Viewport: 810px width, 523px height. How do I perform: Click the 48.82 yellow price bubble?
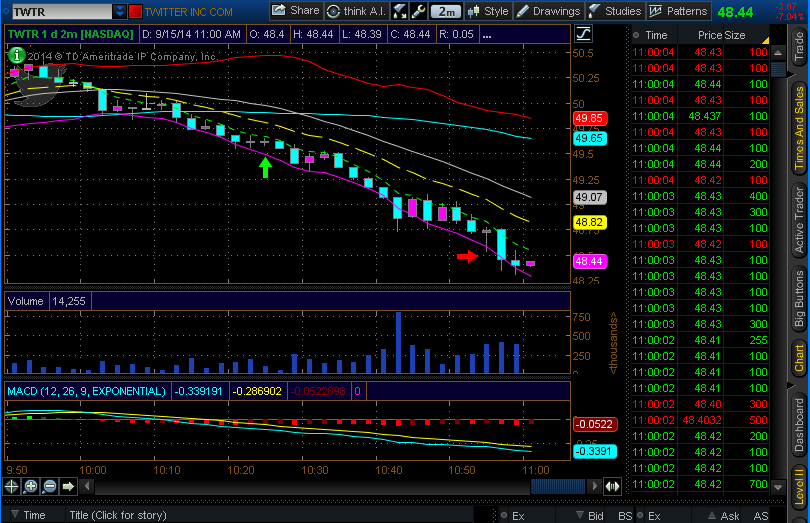tap(589, 222)
